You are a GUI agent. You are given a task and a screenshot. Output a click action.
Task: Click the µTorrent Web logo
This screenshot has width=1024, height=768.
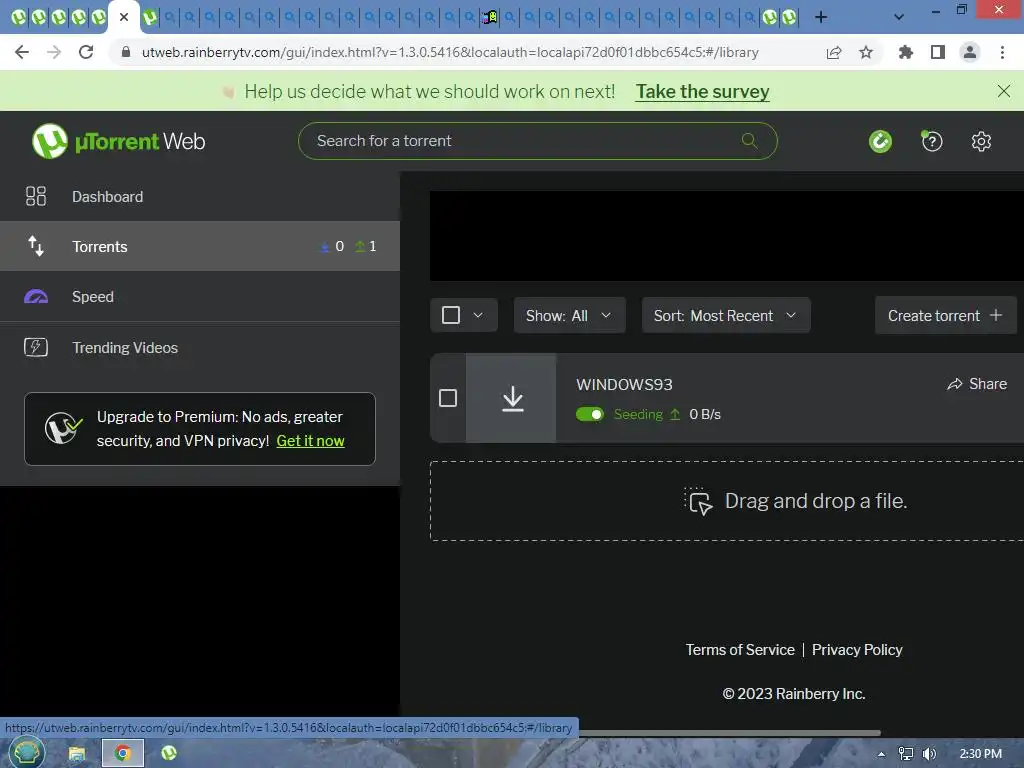[118, 141]
